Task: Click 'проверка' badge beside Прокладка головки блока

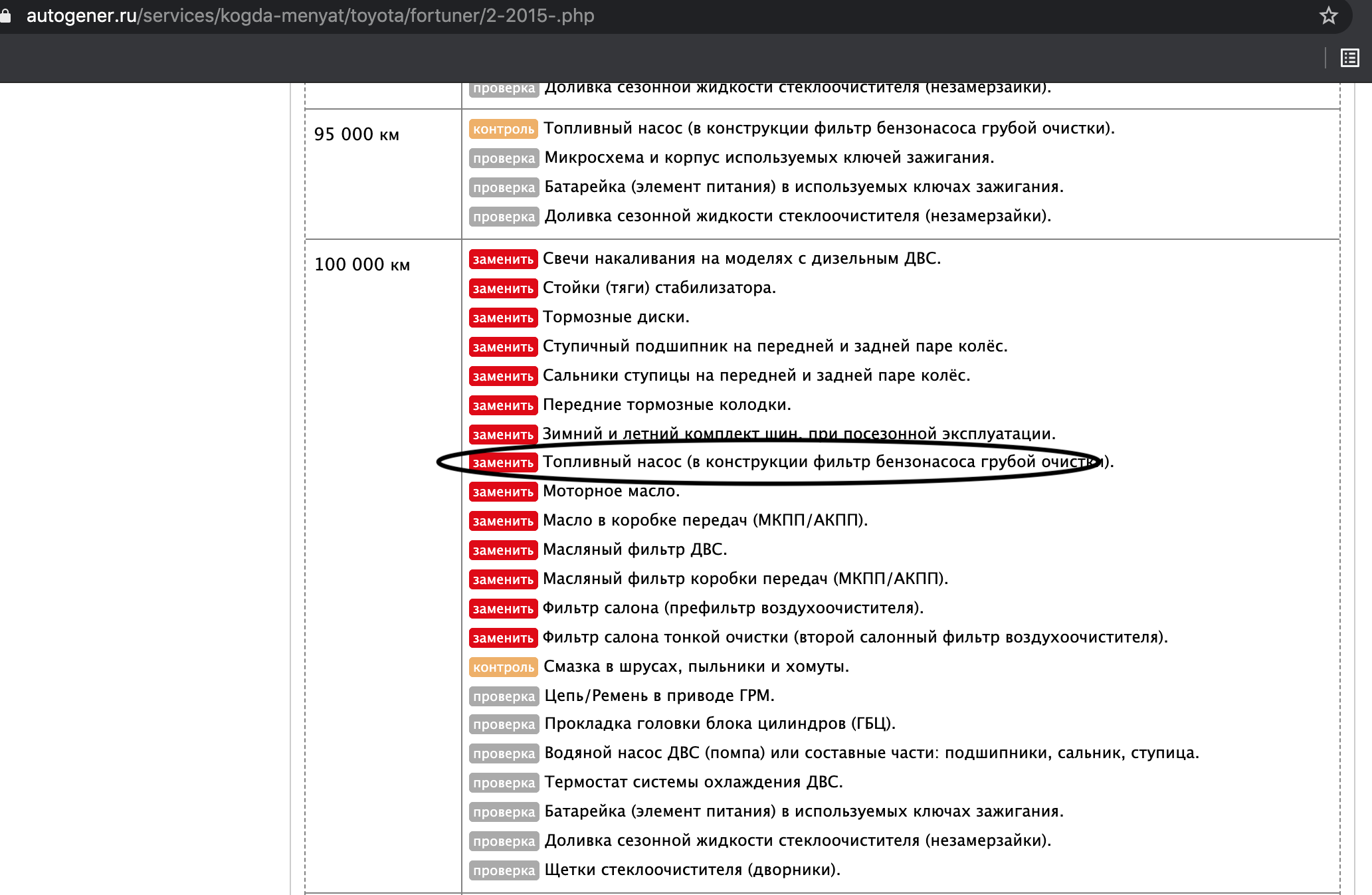Action: [x=504, y=724]
